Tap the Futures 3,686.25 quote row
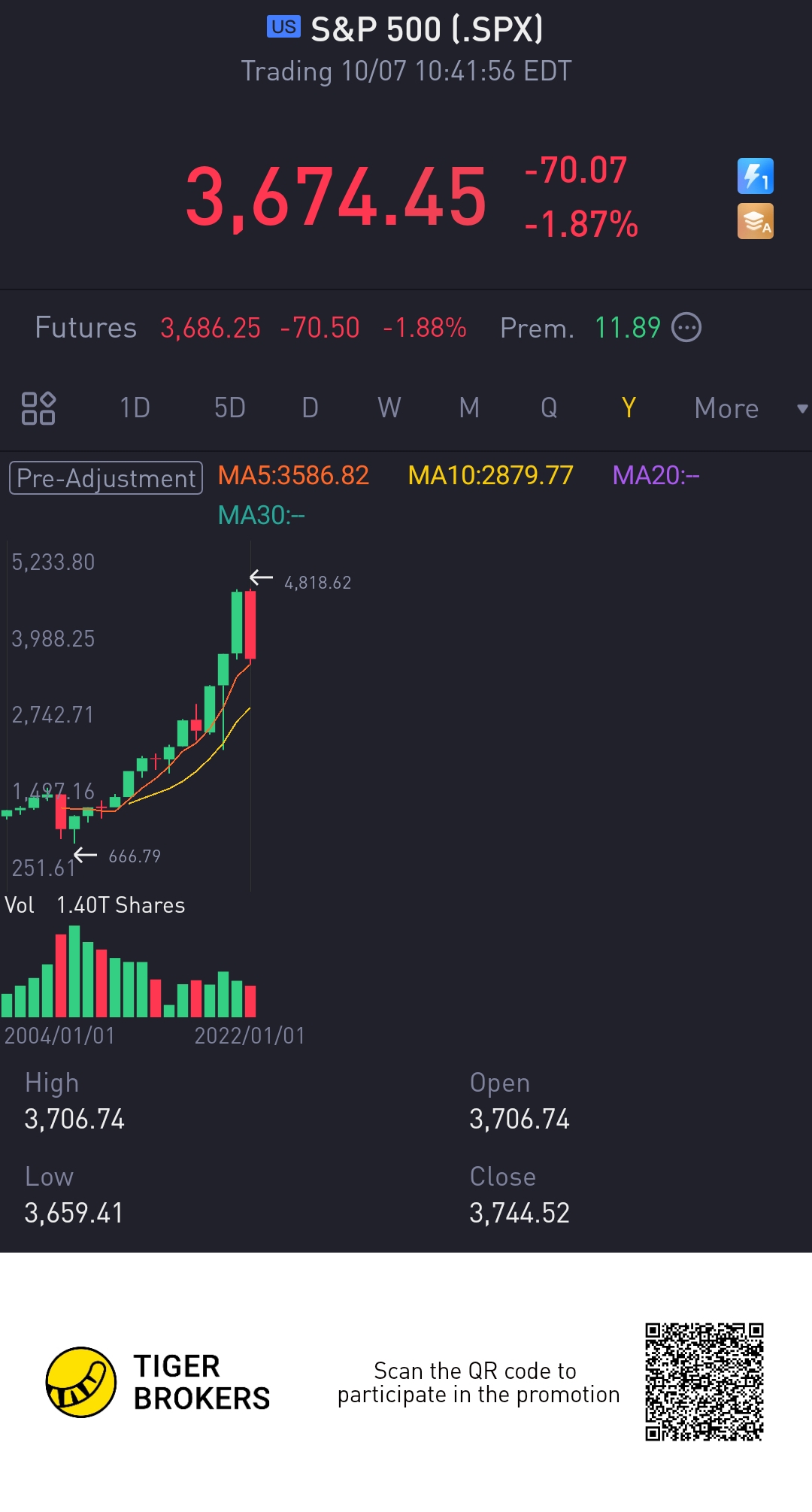Viewport: 812px width, 1512px height. coord(250,328)
